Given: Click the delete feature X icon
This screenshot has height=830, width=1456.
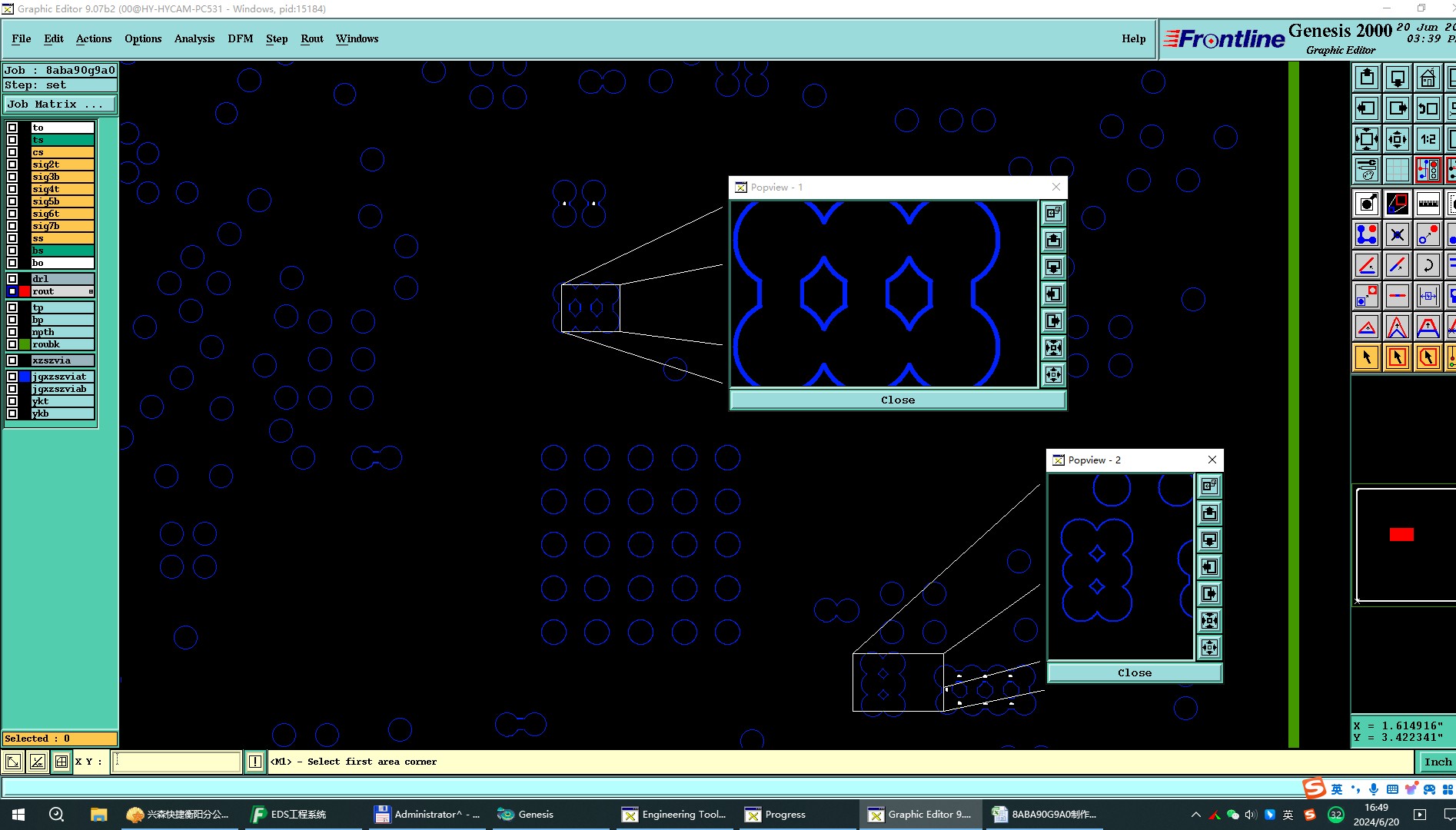Looking at the screenshot, I should (x=1398, y=234).
